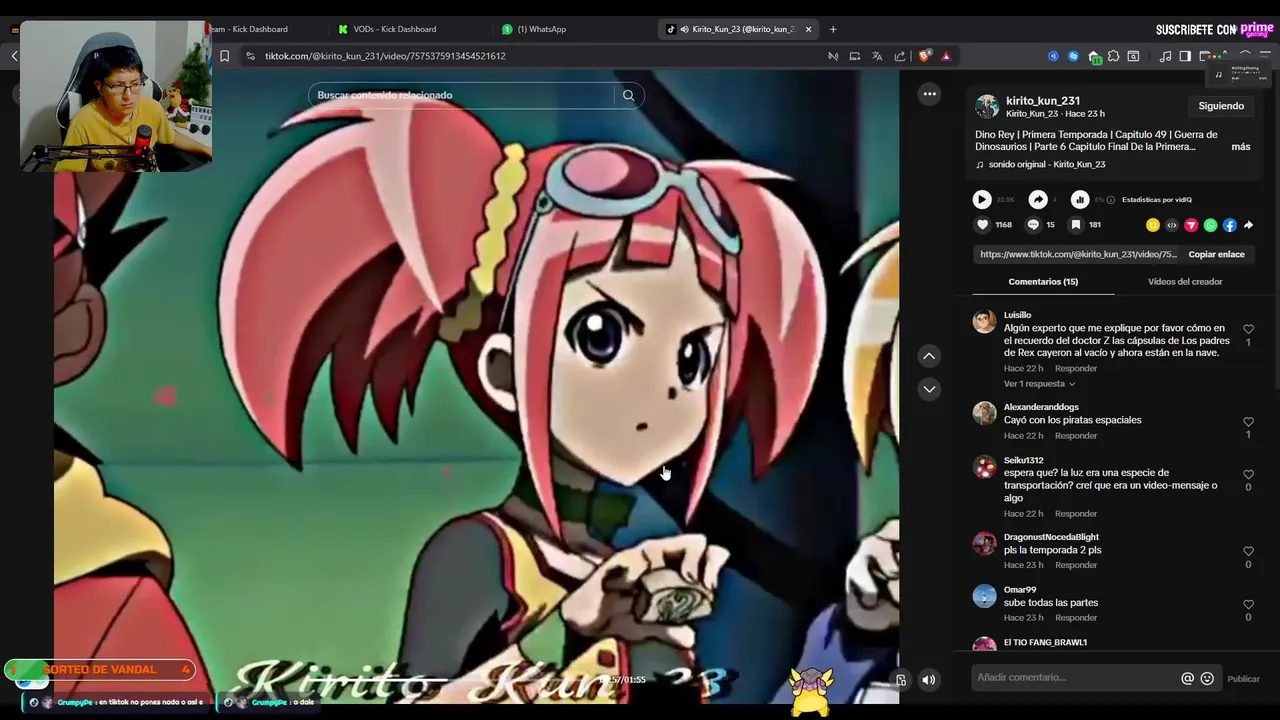This screenshot has width=1280, height=720.
Task: Open the extensions puzzle-piece icon
Action: tap(1113, 56)
